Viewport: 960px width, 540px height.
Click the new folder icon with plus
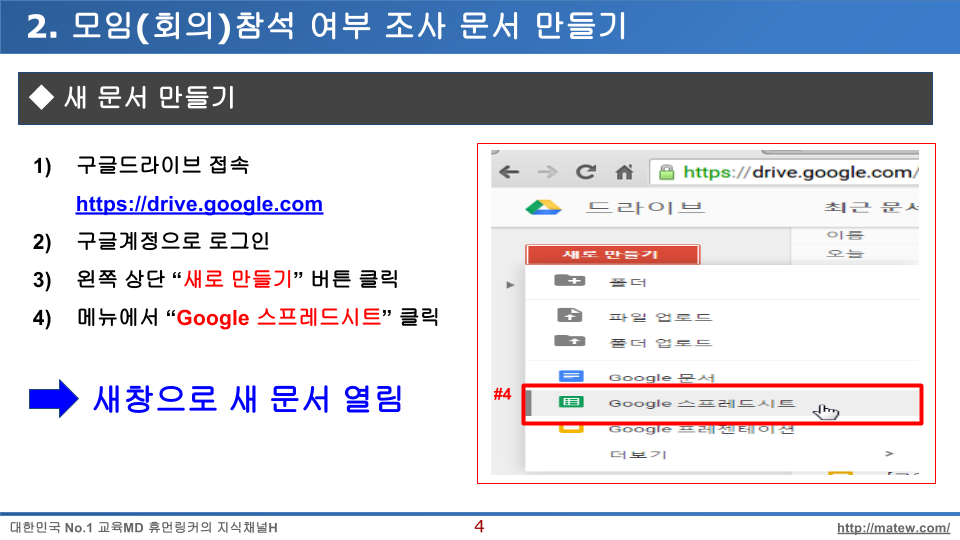569,280
